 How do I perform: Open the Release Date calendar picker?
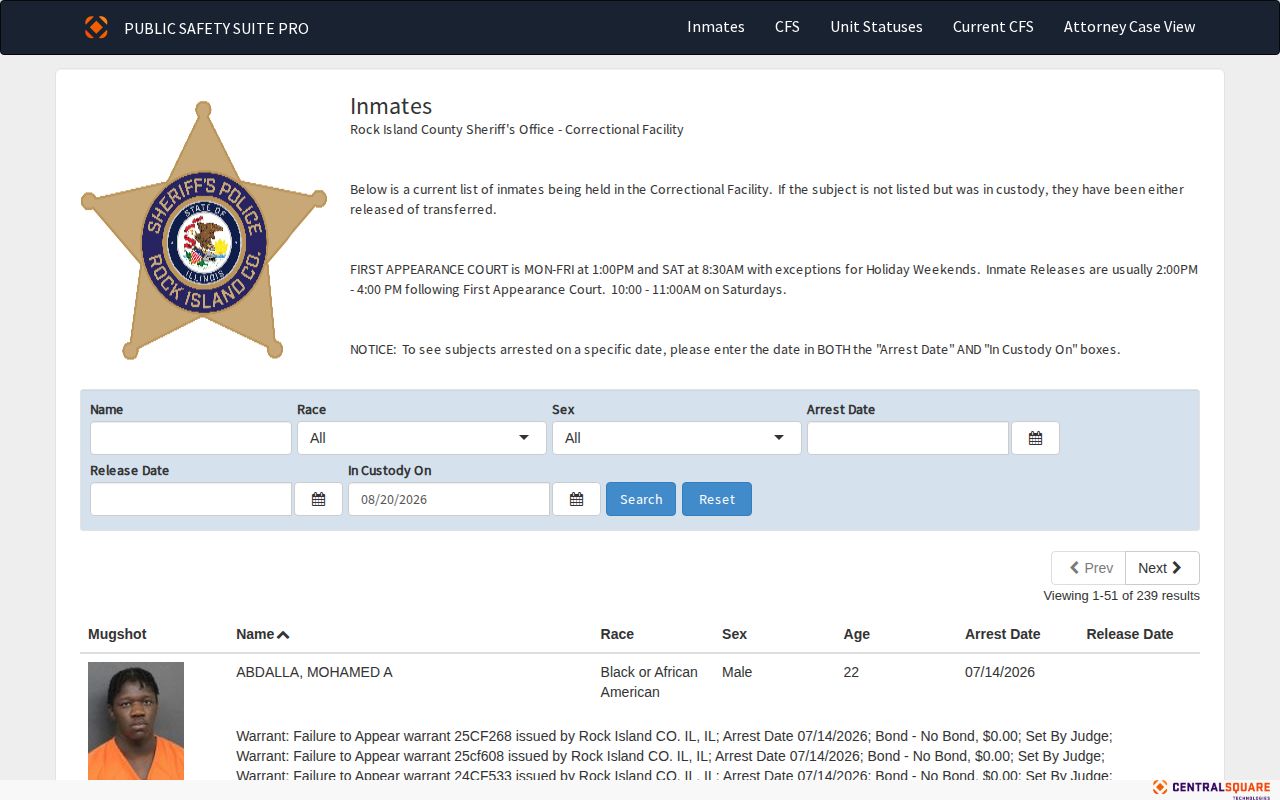[x=318, y=499]
